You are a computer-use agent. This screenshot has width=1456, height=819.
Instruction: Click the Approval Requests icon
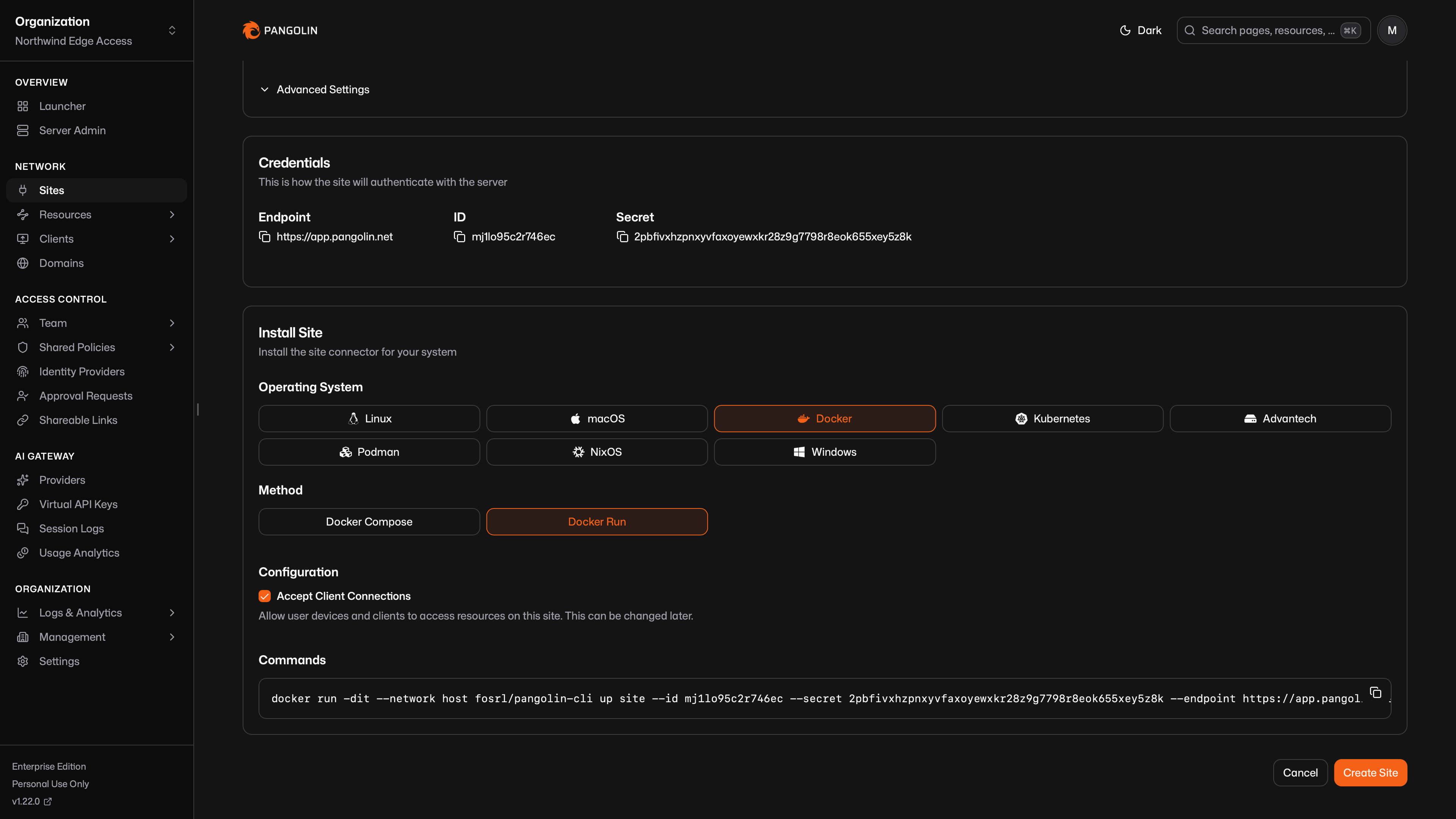tap(23, 396)
